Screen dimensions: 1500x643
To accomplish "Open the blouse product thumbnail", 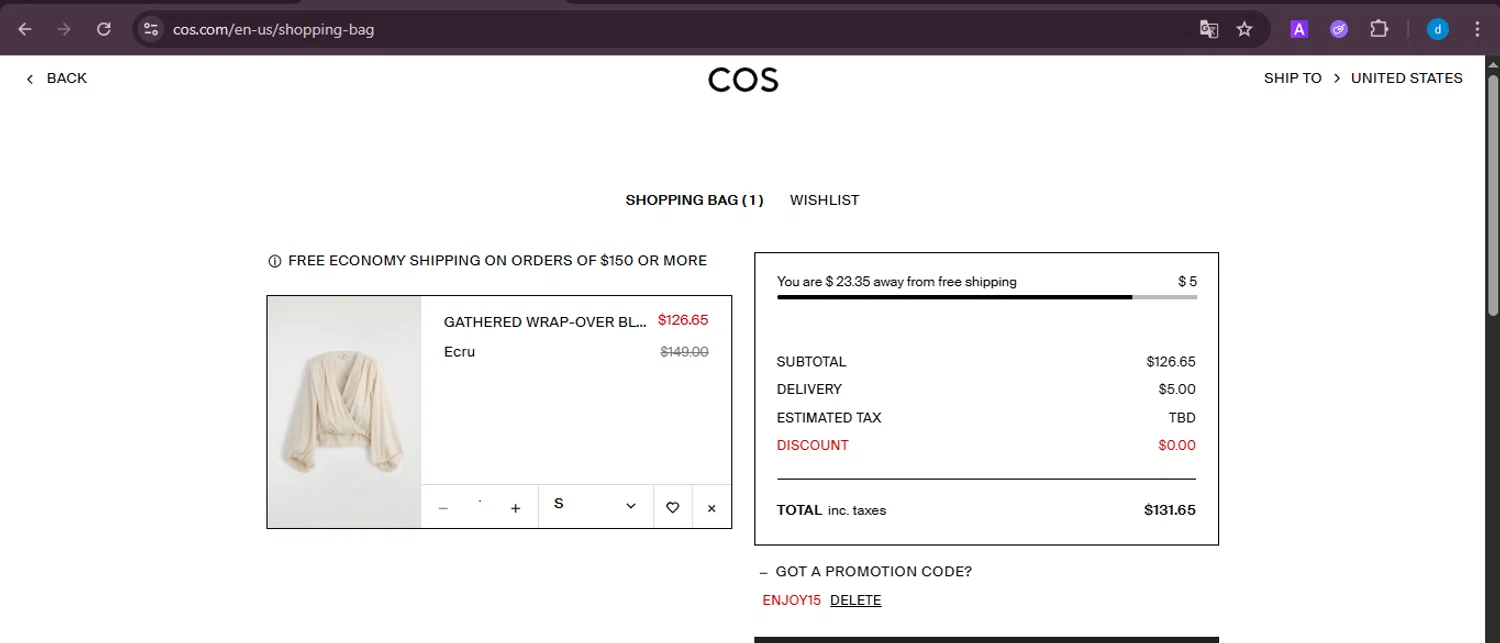I will [x=344, y=412].
